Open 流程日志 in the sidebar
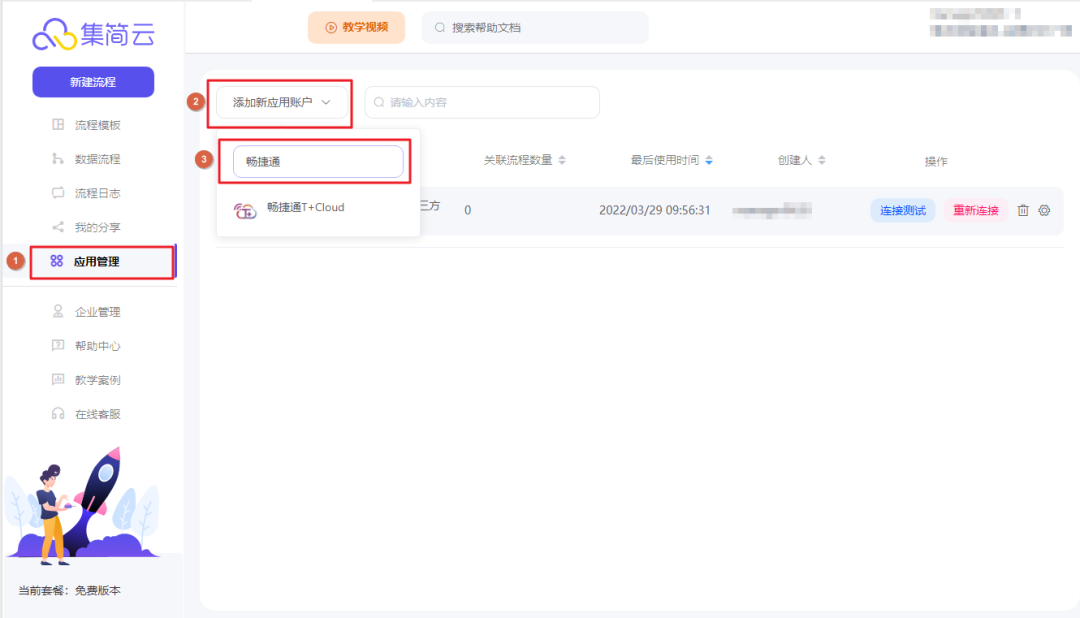The image size is (1080, 618). coord(97,193)
